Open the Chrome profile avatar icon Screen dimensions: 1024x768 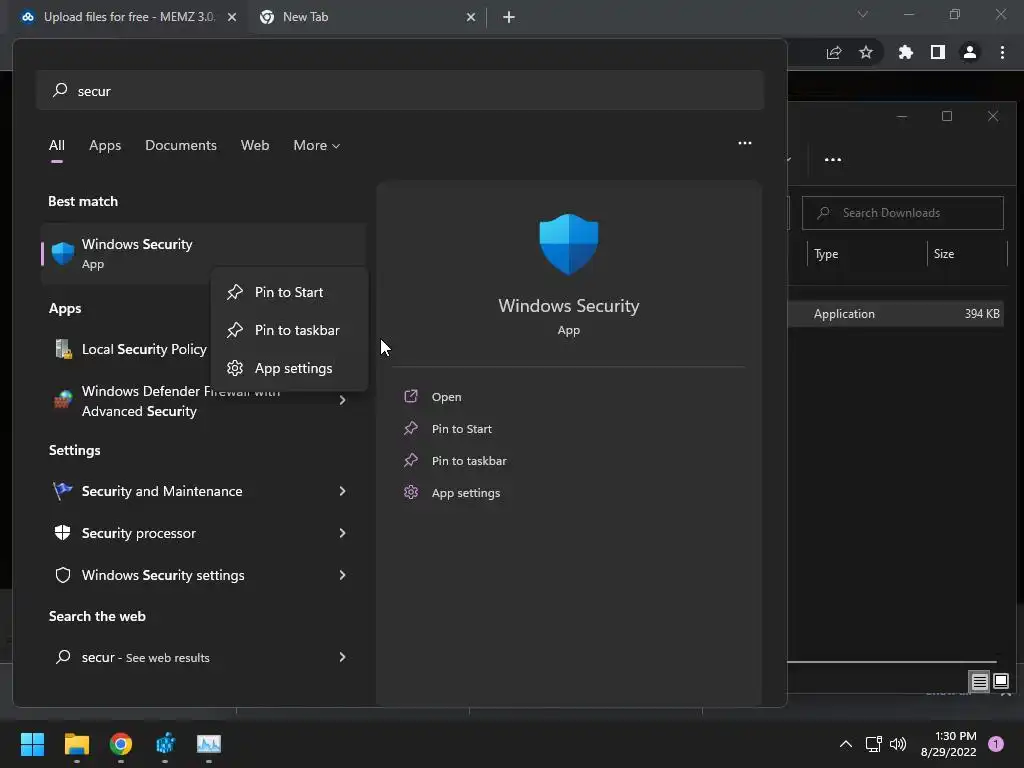click(970, 52)
